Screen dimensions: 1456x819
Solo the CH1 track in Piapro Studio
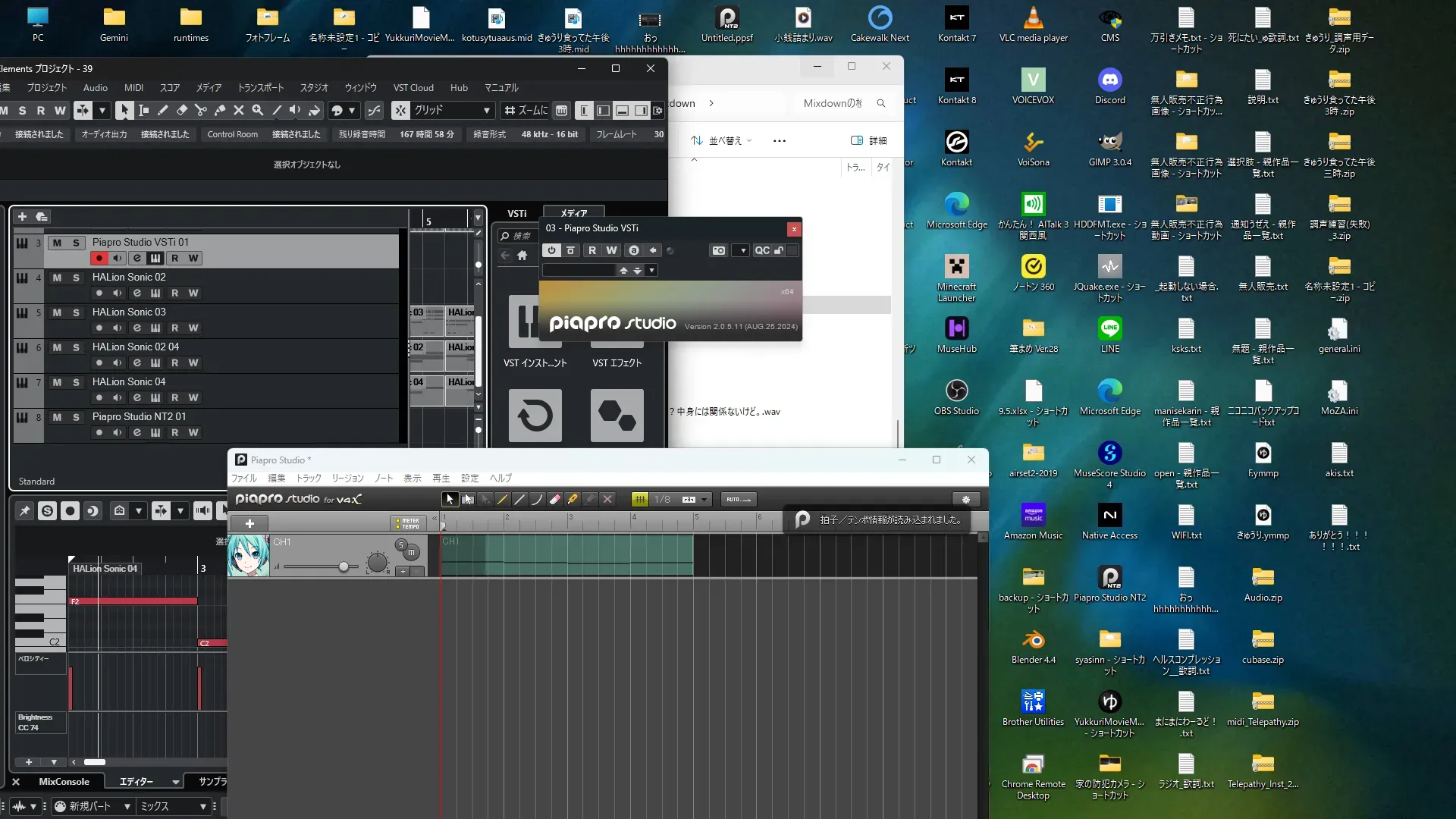click(401, 544)
